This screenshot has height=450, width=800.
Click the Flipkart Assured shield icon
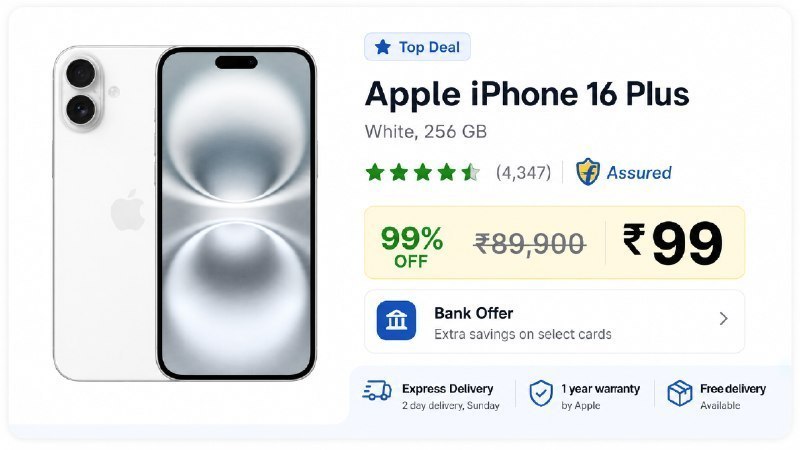click(588, 171)
